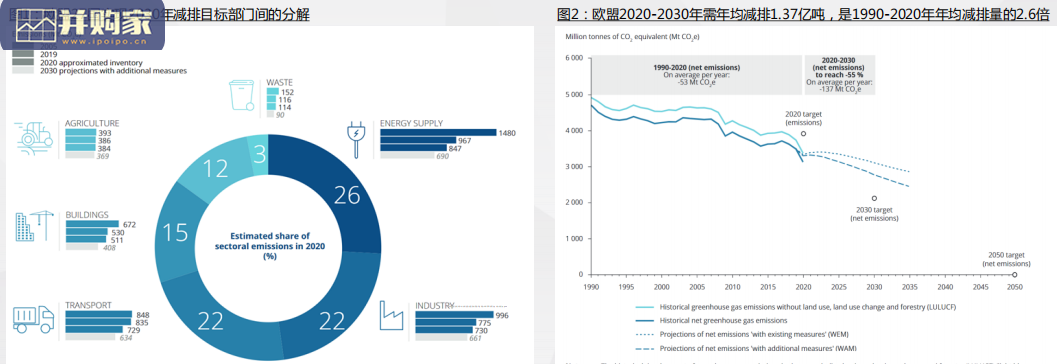Click the 2019 legend color swatch

pyautogui.click(x=24, y=55)
